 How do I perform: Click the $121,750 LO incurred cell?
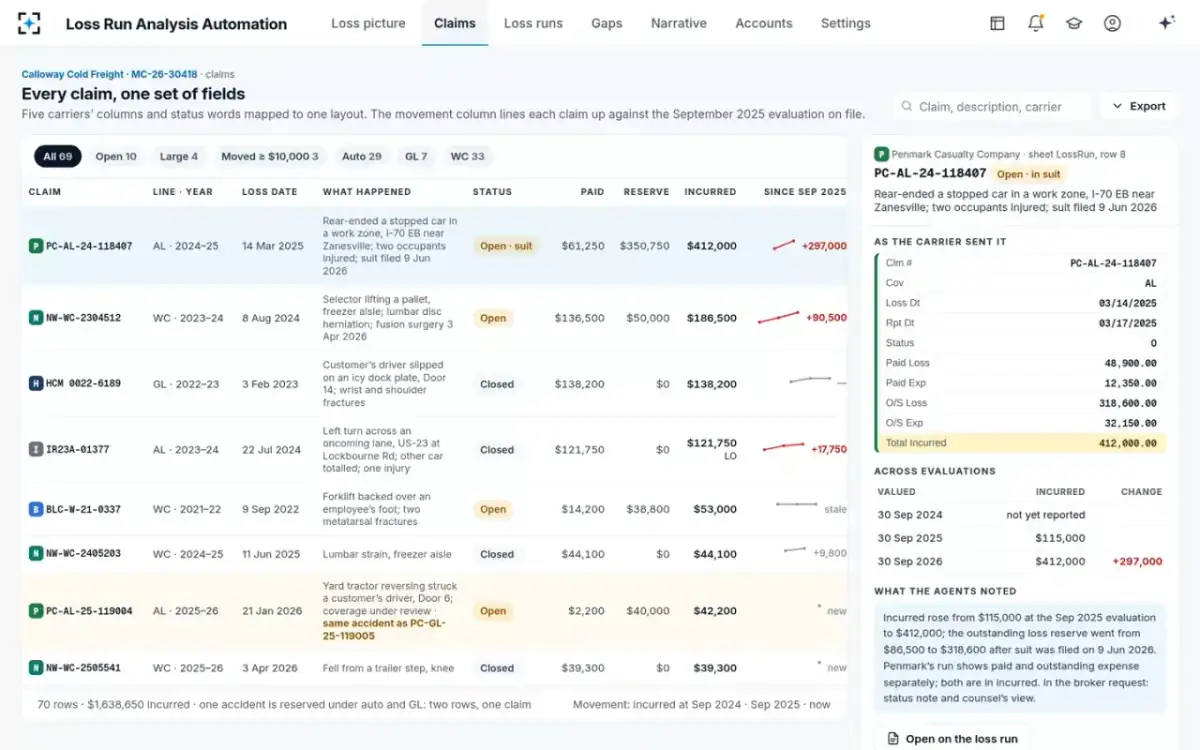click(x=712, y=449)
